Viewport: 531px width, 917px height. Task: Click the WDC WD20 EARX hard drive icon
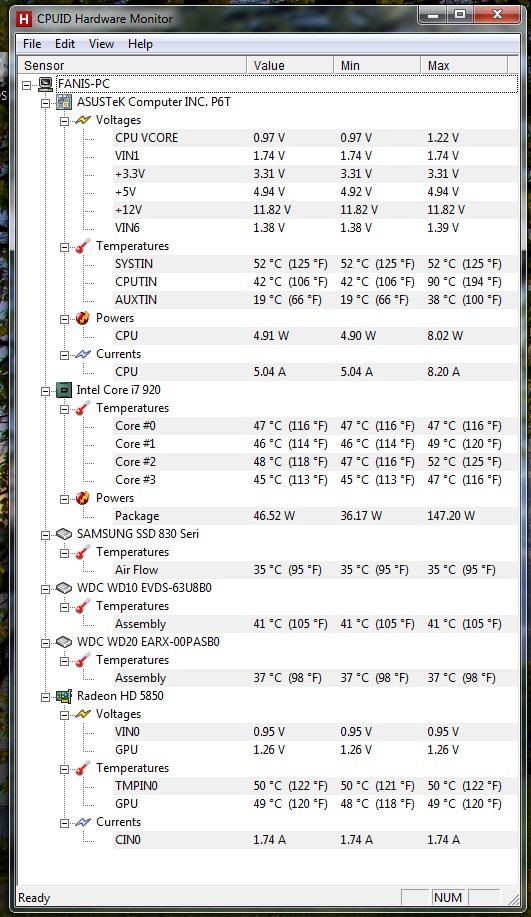coord(64,642)
